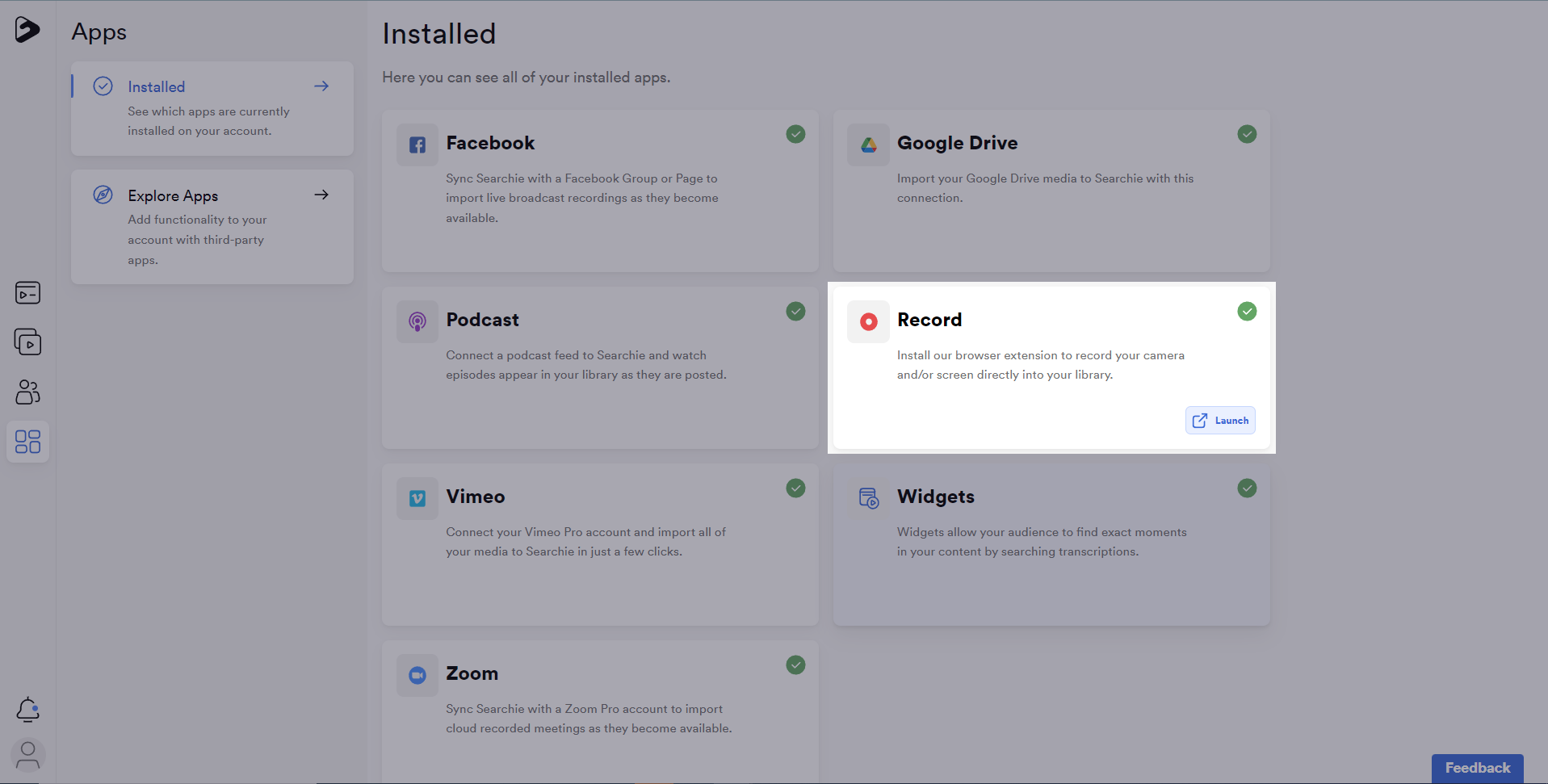Click the arrow next to Installed
Screen dimensions: 1548x784
tap(321, 86)
